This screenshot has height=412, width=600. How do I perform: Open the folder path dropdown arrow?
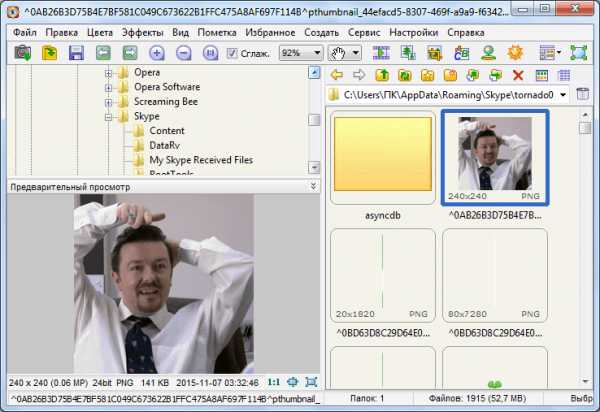tap(563, 94)
